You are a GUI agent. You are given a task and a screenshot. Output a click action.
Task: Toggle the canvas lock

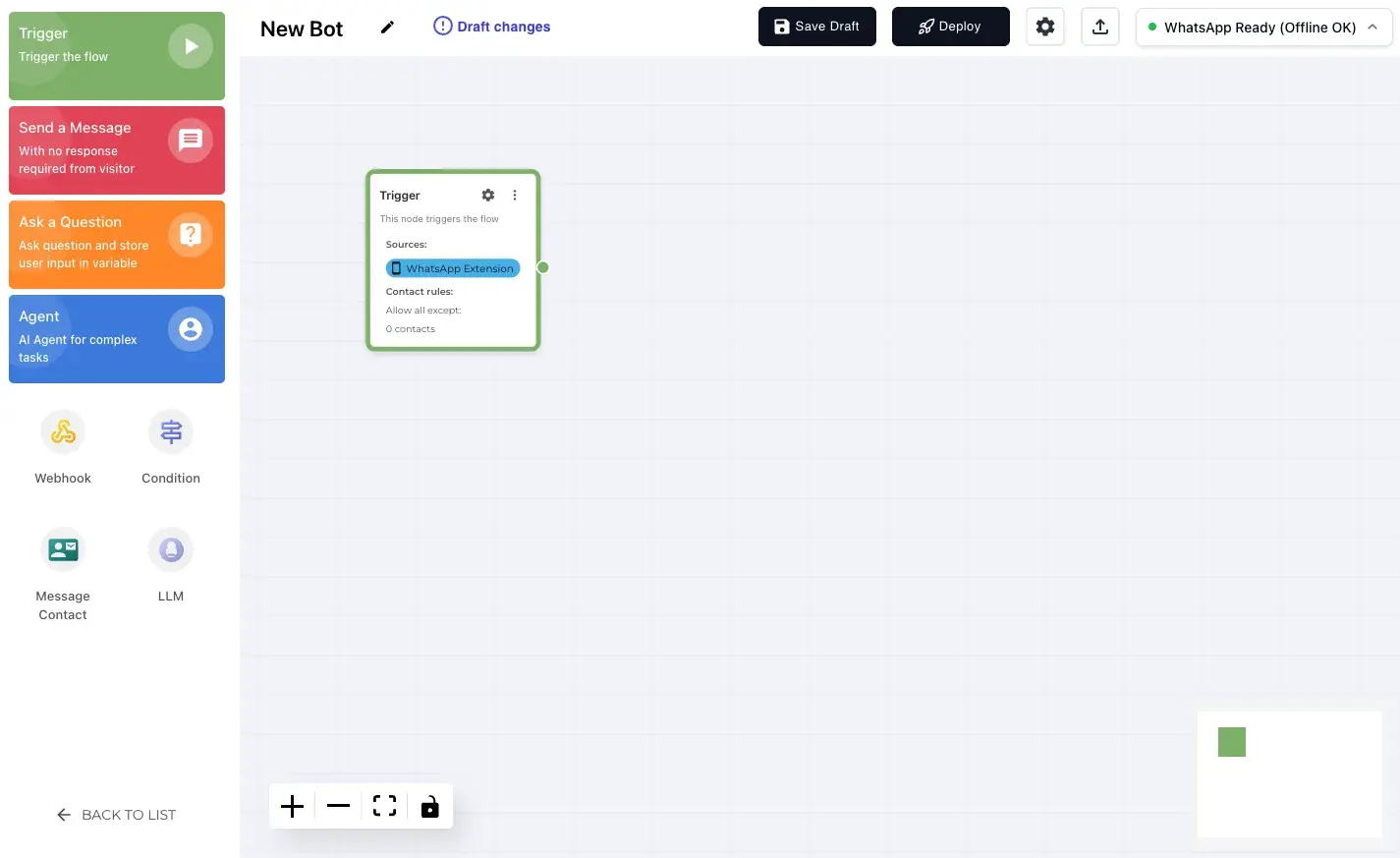pos(429,806)
